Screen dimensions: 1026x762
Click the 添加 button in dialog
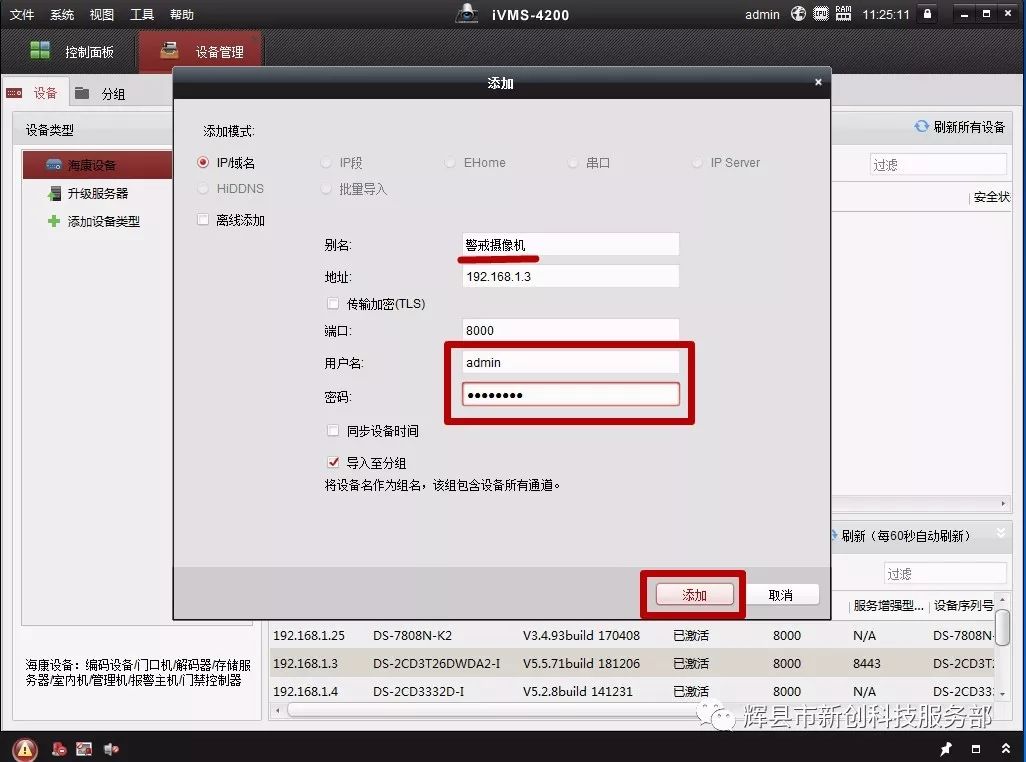(694, 595)
